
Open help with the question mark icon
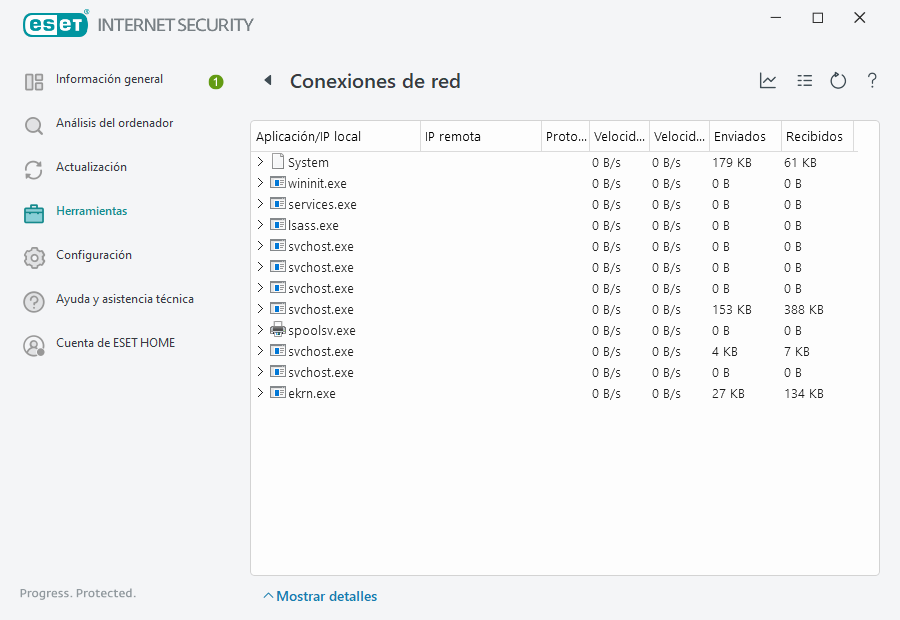872,81
